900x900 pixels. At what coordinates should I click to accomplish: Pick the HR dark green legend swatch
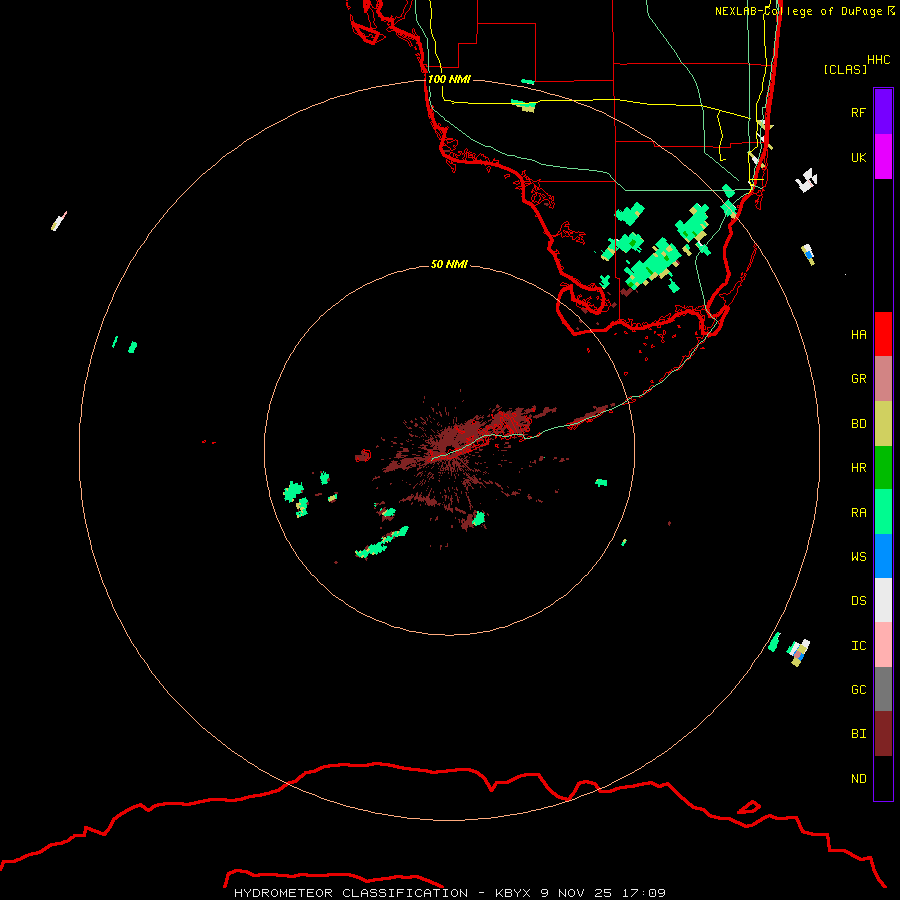883,468
